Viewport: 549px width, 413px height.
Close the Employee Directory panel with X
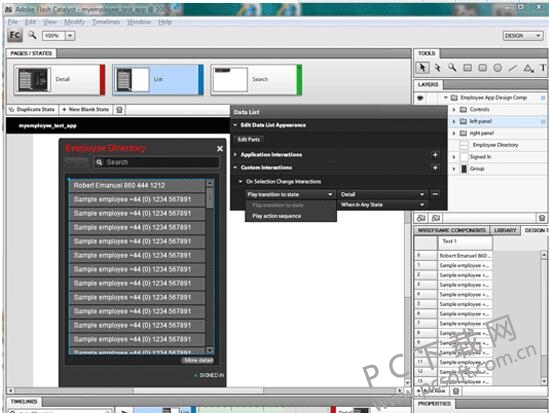pyautogui.click(x=220, y=149)
